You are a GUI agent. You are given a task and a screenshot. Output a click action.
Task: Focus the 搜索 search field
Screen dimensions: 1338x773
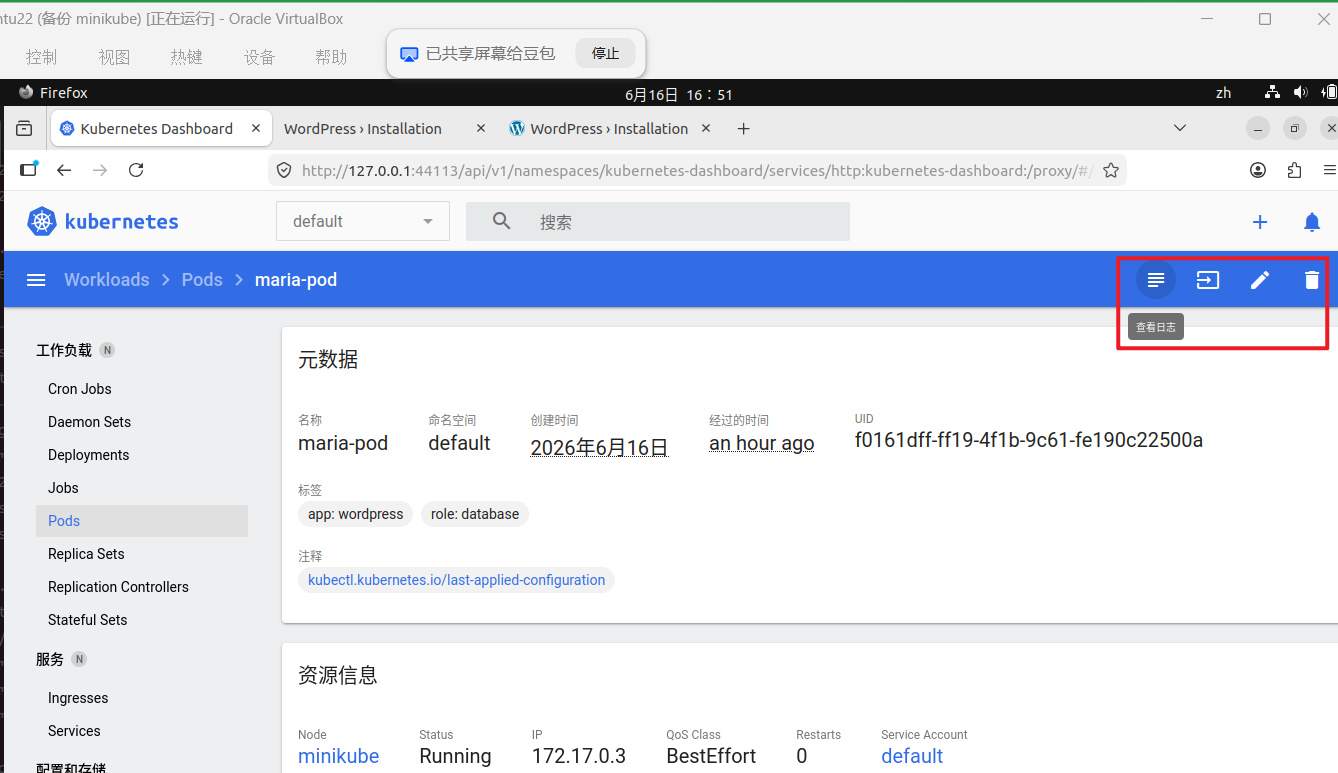coord(658,221)
